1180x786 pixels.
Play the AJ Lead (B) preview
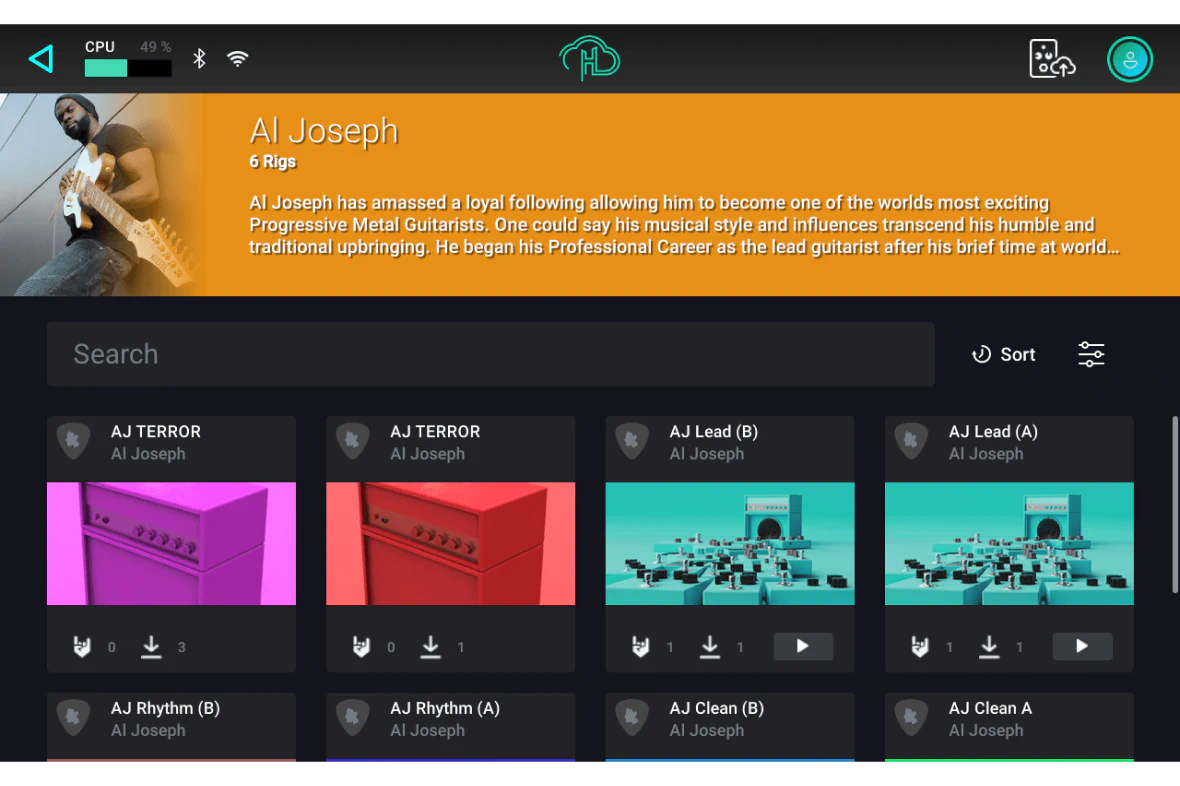[803, 646]
